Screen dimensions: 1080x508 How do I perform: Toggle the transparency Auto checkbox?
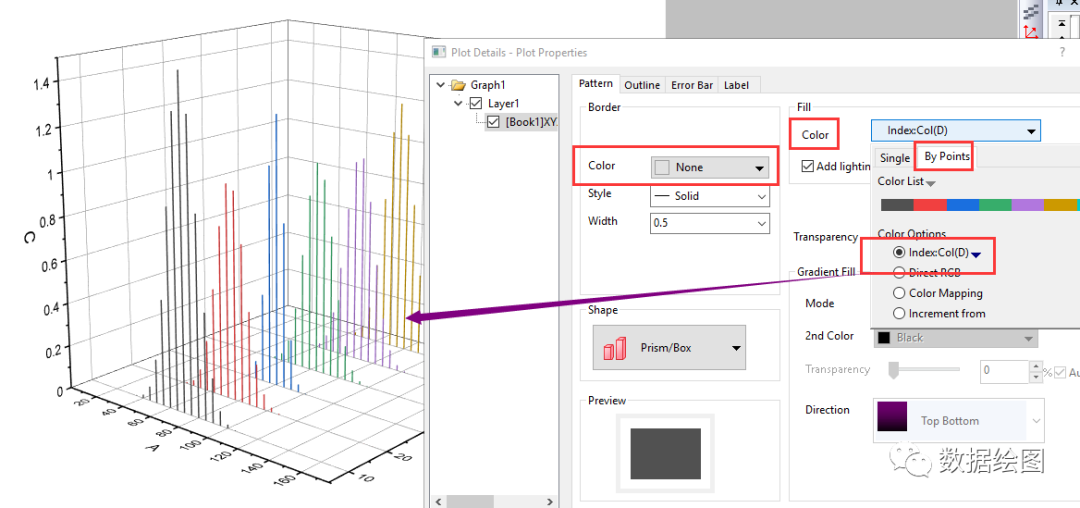click(x=1059, y=372)
